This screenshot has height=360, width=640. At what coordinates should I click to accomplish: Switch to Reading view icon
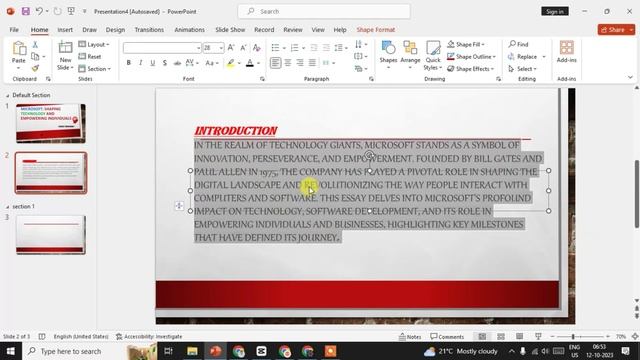tap(519, 336)
